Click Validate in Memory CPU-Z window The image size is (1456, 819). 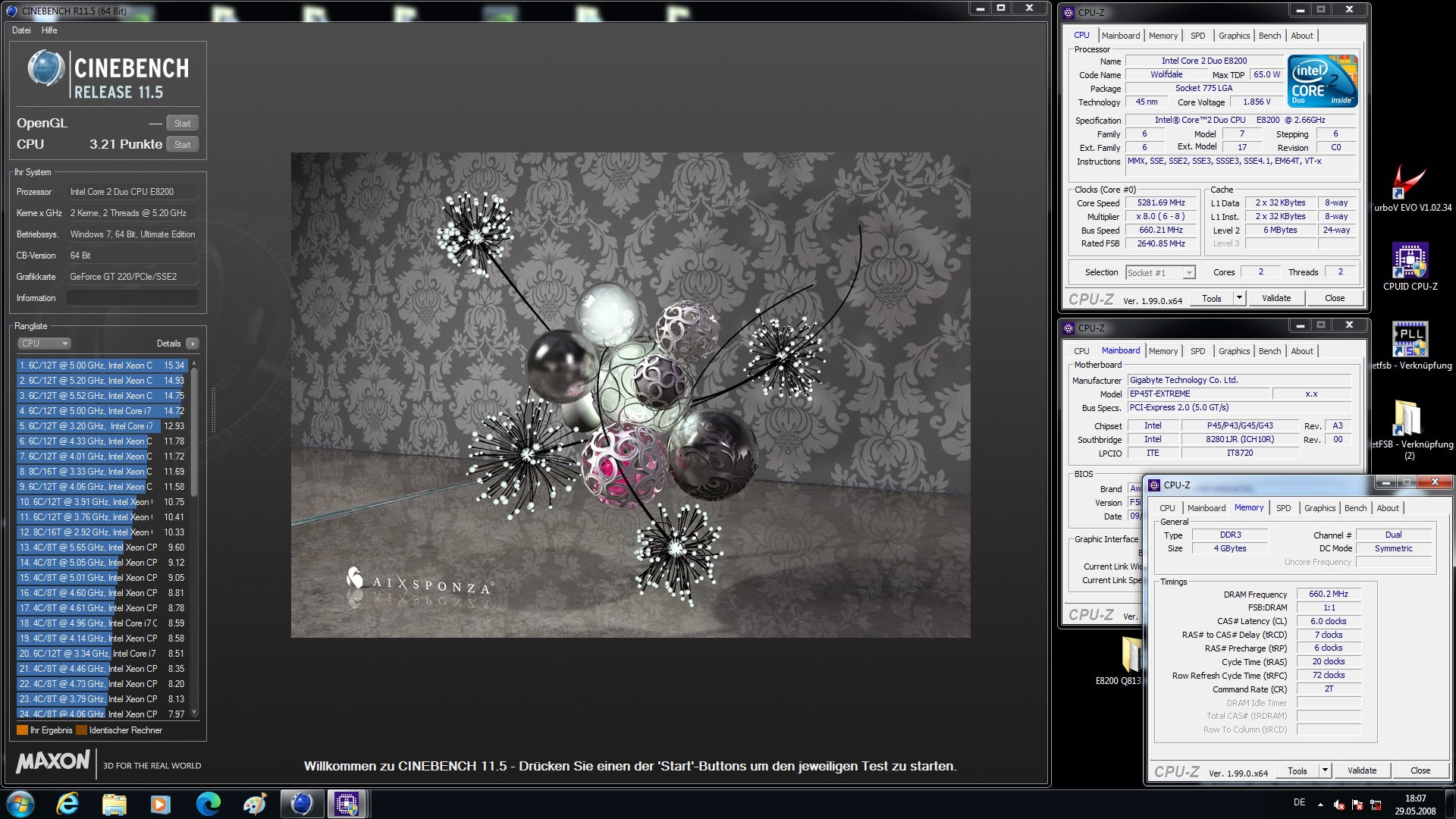(x=1362, y=770)
